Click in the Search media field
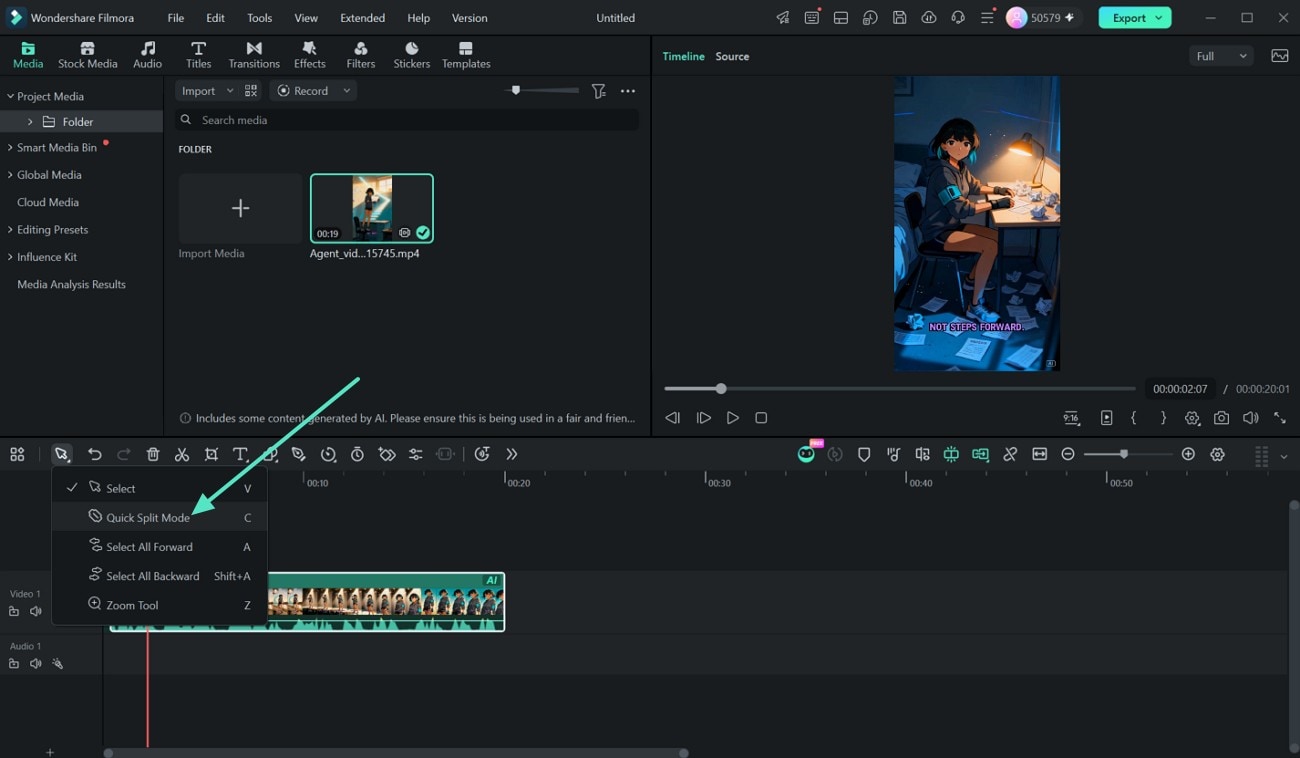Image resolution: width=1300 pixels, height=758 pixels. point(406,120)
